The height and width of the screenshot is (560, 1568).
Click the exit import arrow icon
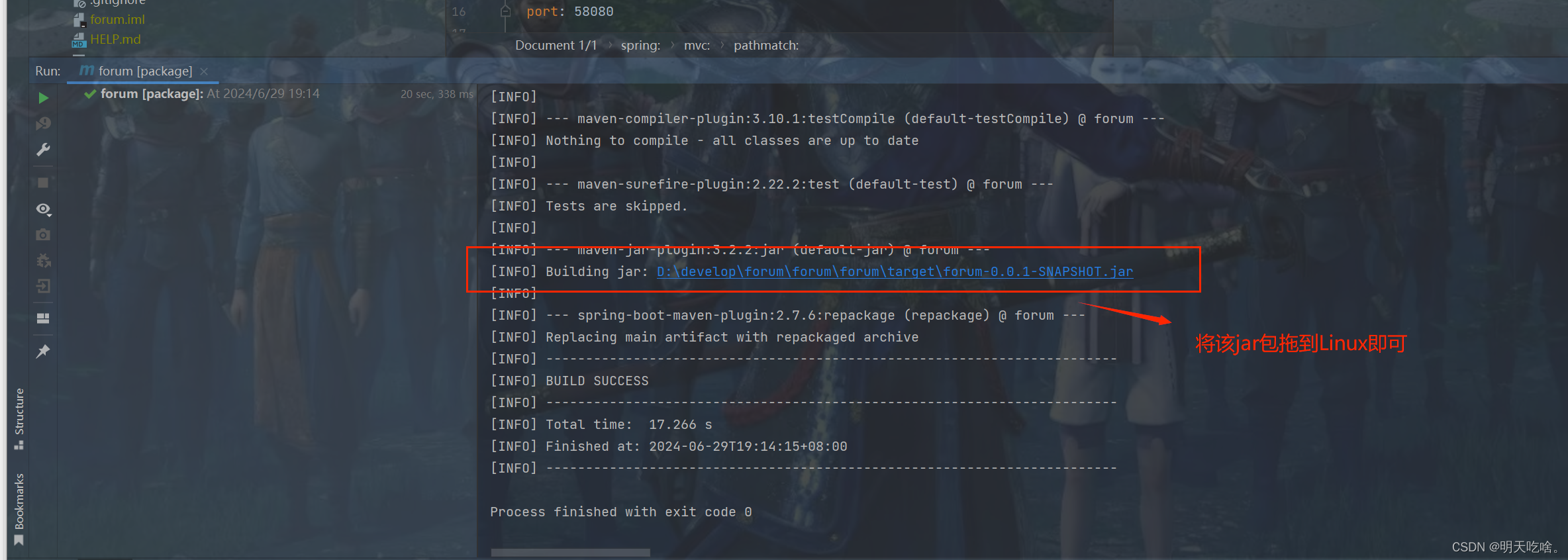(x=43, y=286)
